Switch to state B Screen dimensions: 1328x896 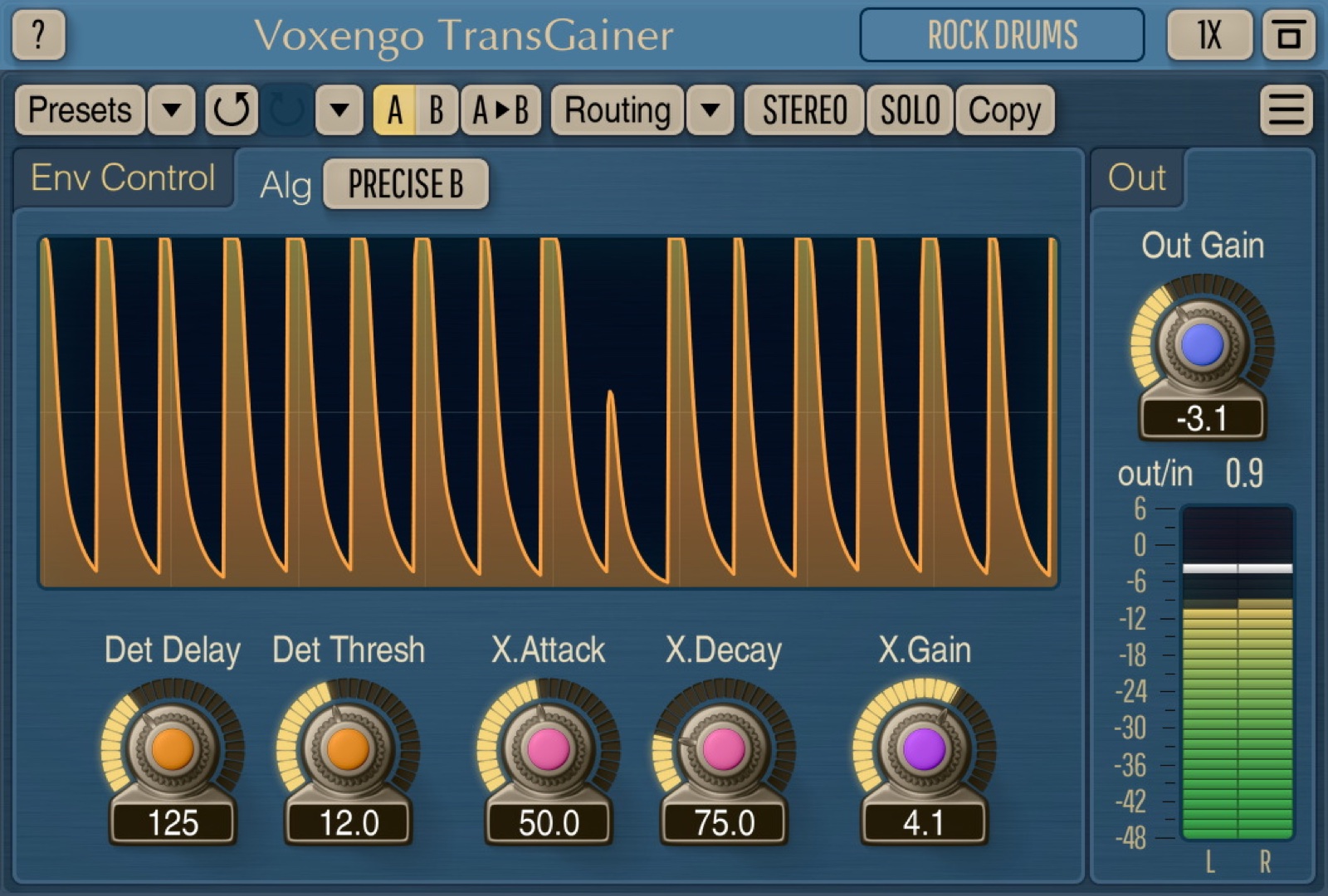pyautogui.click(x=437, y=110)
